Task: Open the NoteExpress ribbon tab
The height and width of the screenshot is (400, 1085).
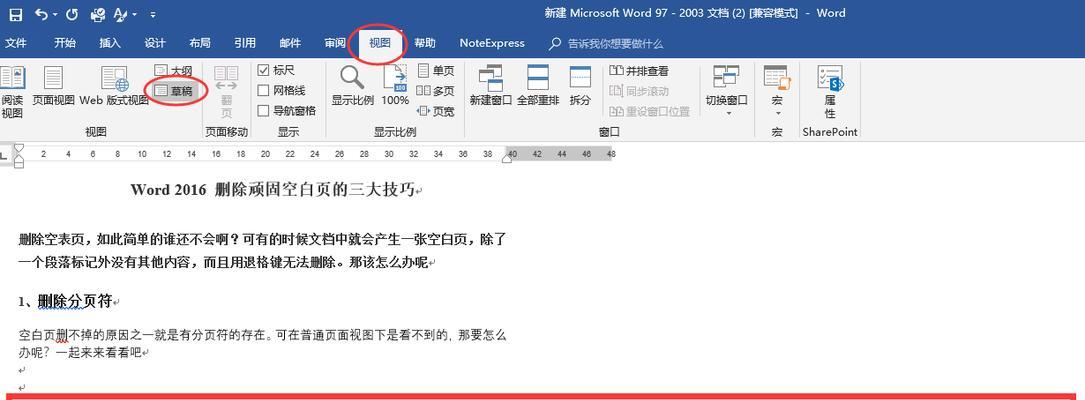Action: (492, 43)
